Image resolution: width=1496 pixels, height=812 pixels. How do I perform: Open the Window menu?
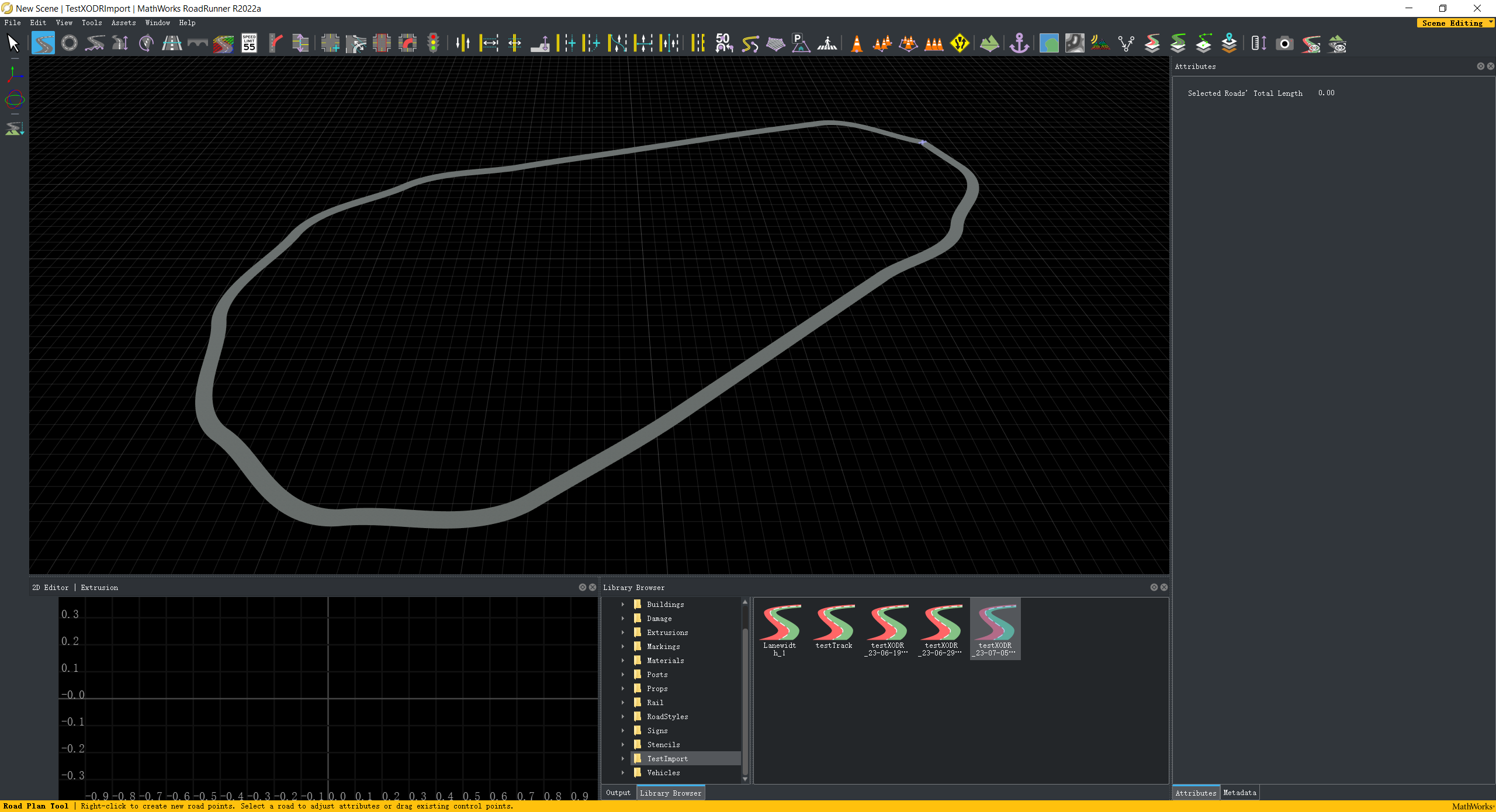[157, 23]
